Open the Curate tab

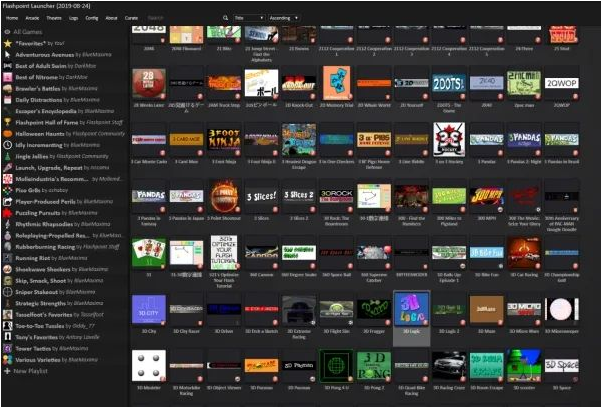coord(131,18)
